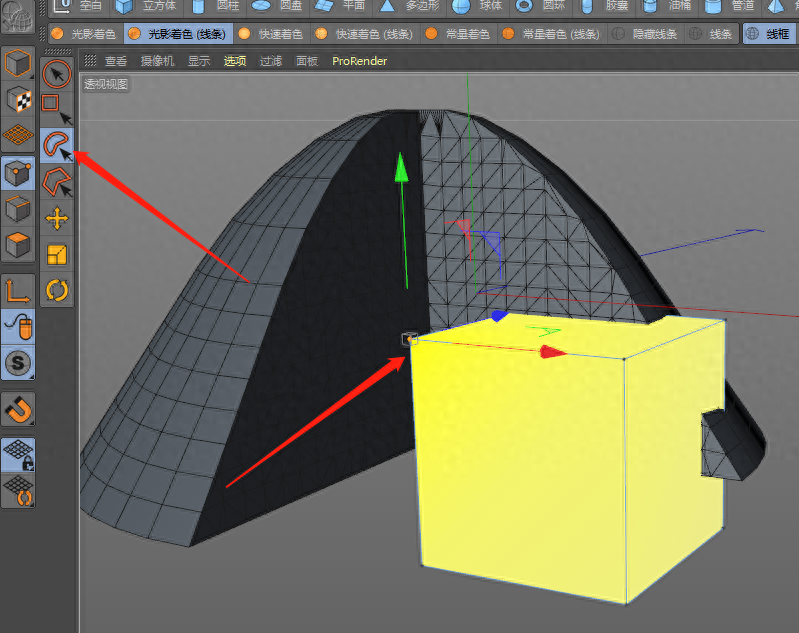Activate the Move tool

(57, 219)
